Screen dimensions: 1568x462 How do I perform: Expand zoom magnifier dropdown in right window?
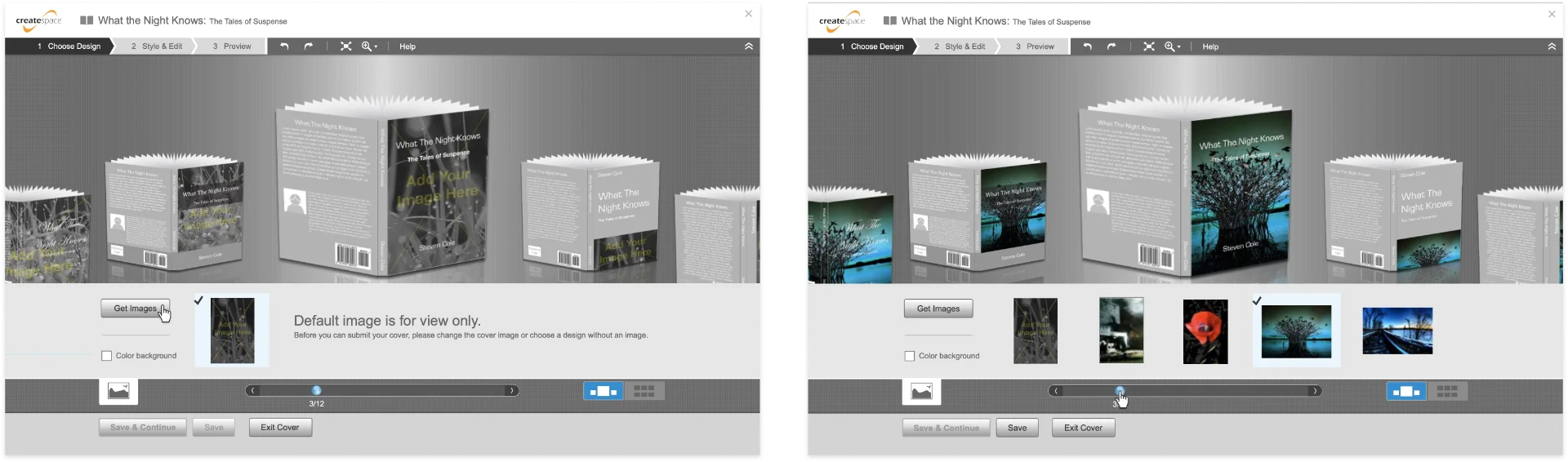click(x=1173, y=47)
